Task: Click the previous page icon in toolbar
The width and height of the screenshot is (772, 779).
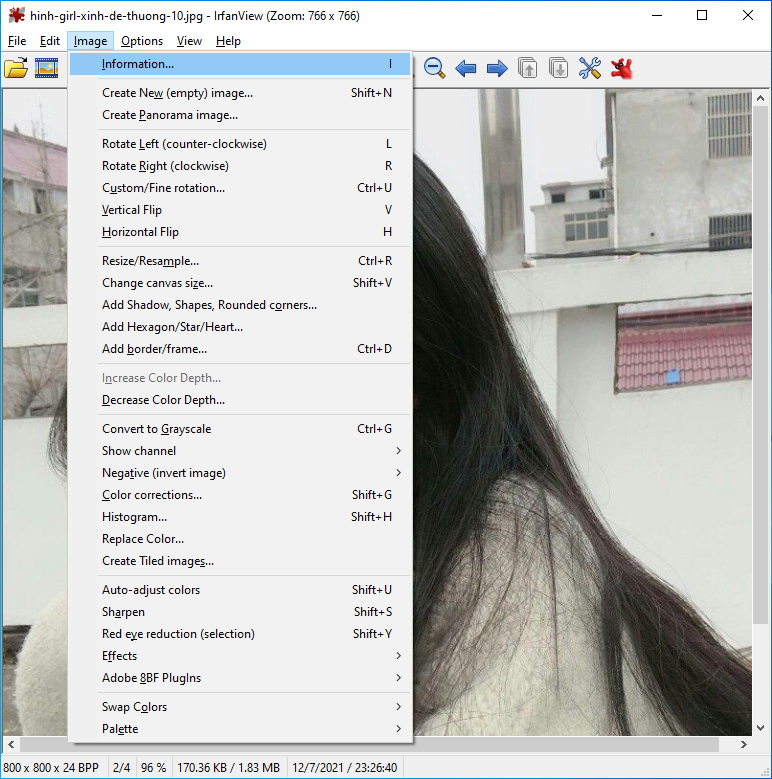Action: tap(527, 68)
